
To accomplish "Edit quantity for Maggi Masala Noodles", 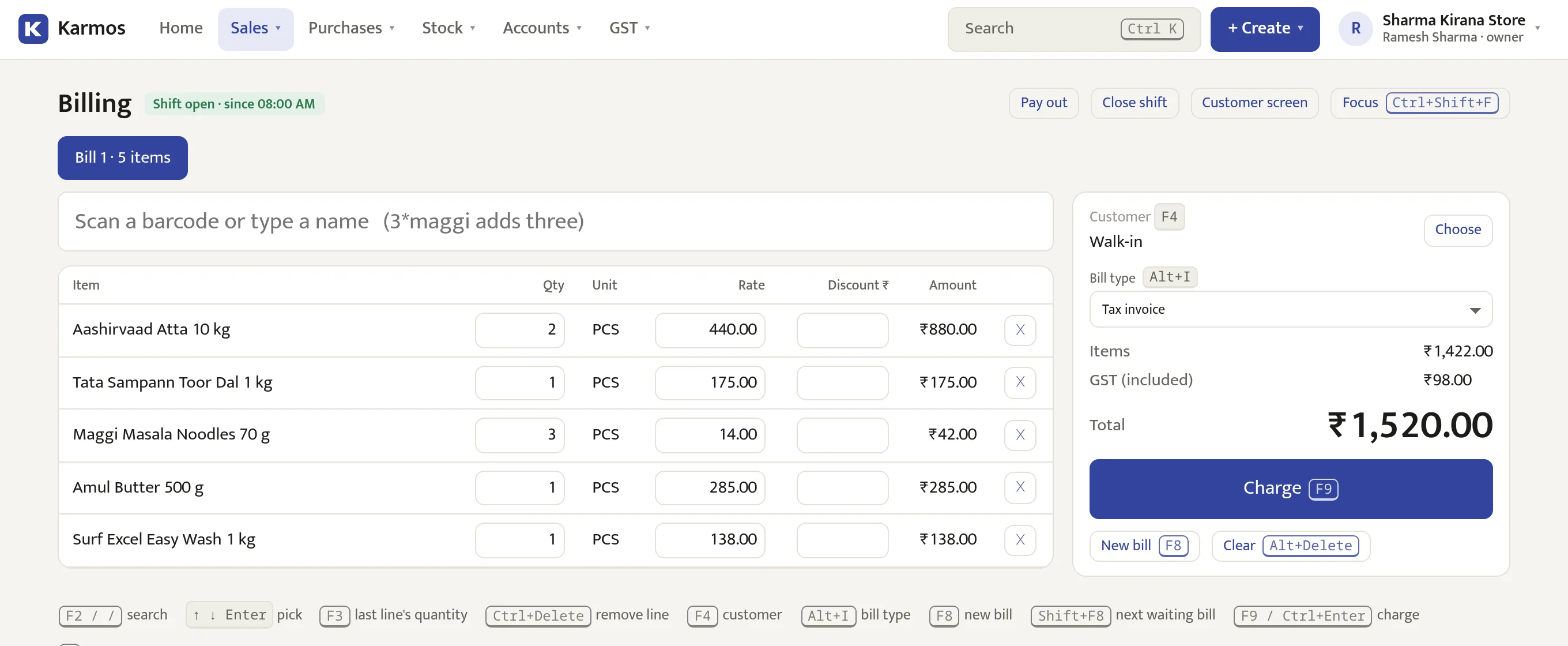I will (x=519, y=435).
